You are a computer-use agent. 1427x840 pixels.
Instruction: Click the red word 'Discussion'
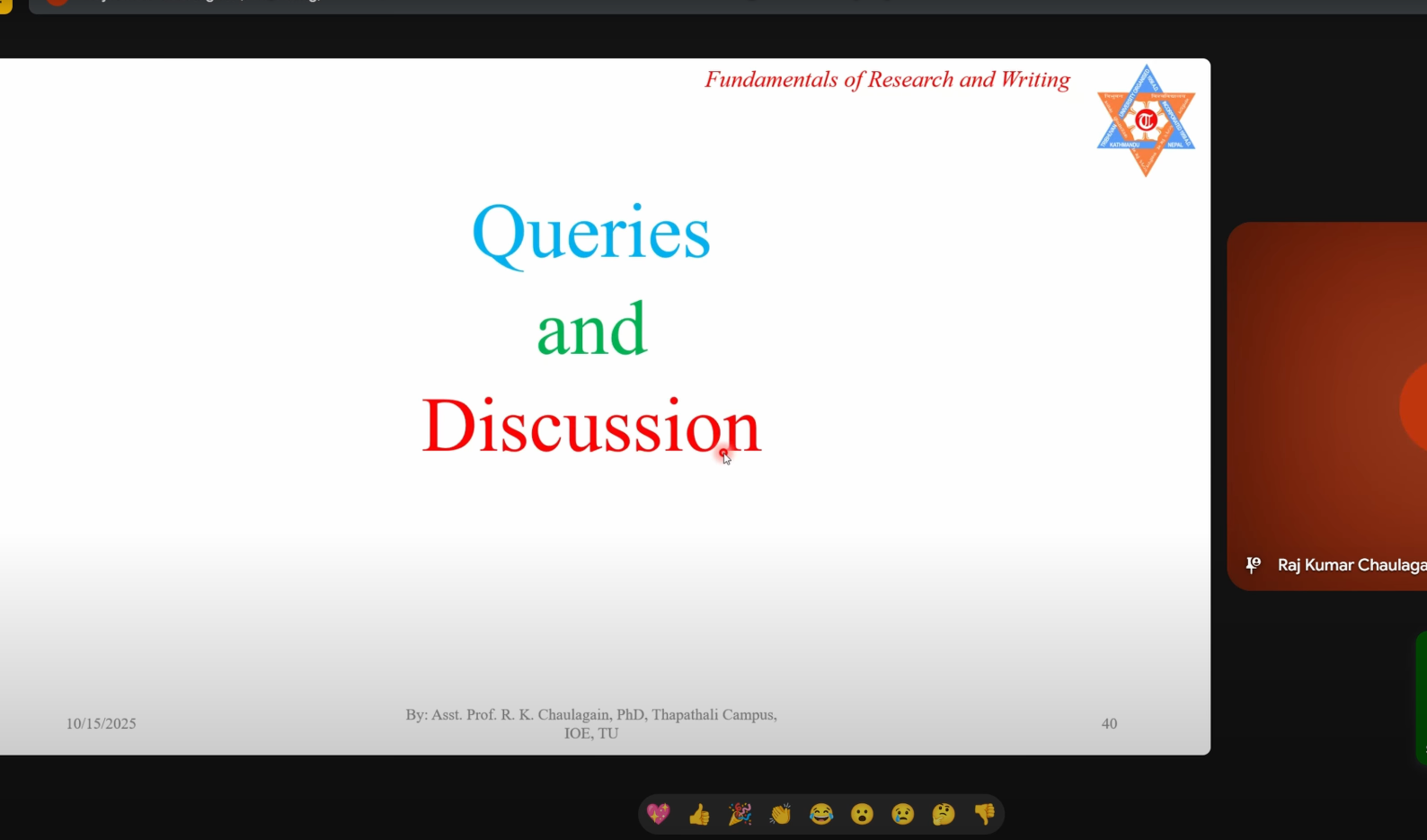(x=591, y=425)
